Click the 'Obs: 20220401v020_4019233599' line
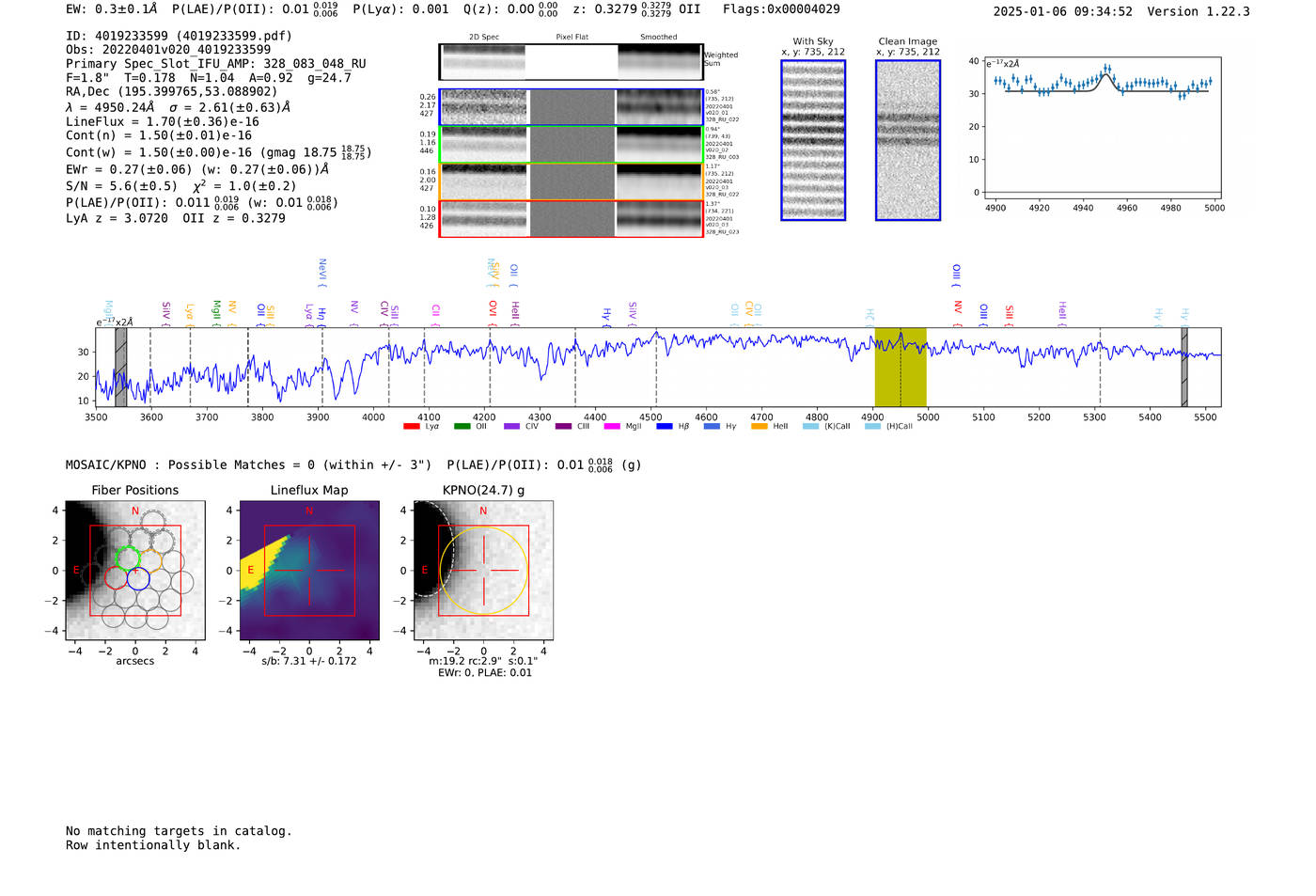This screenshot has width=1316, height=896. coord(168,49)
